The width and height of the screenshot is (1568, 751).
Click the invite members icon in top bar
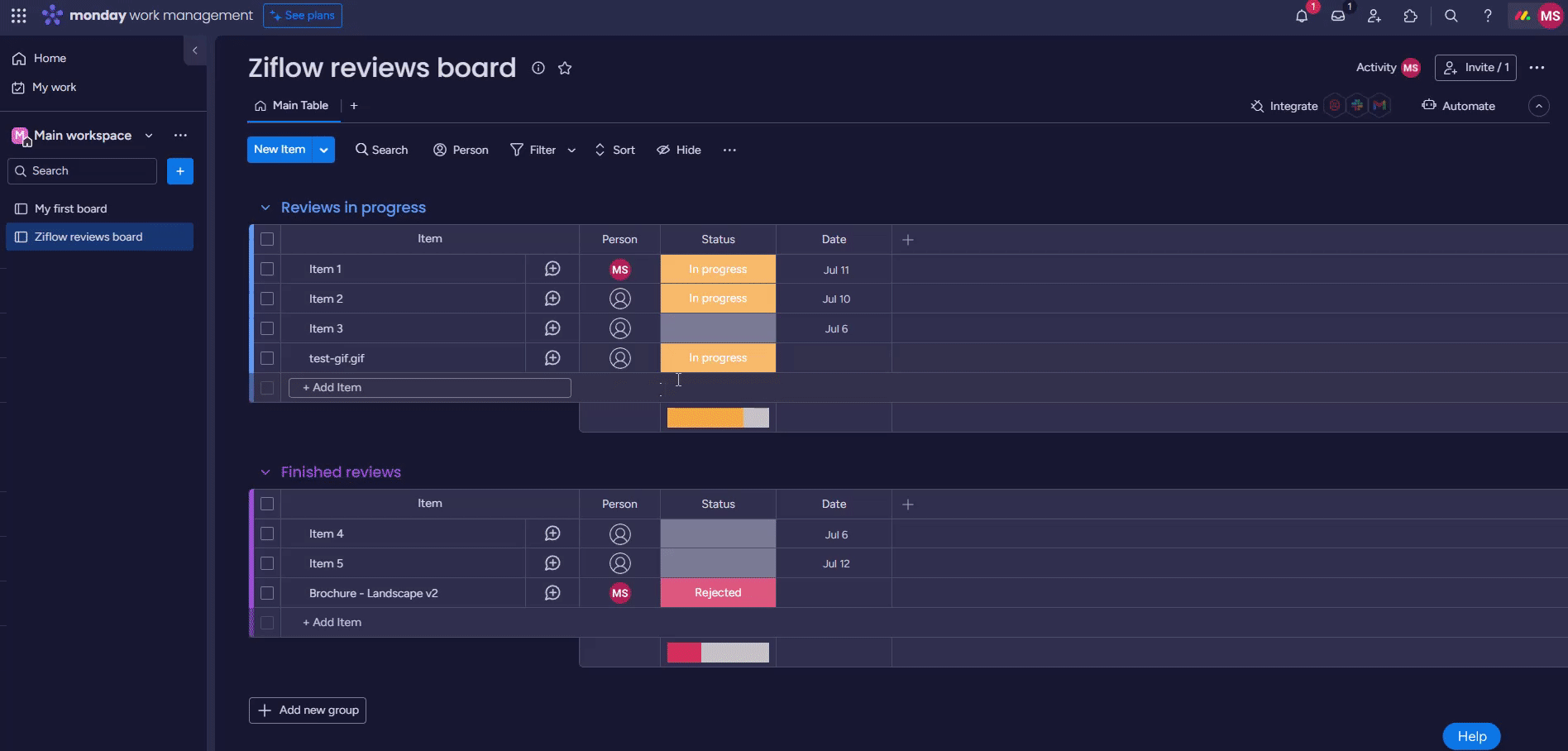pyautogui.click(x=1374, y=16)
